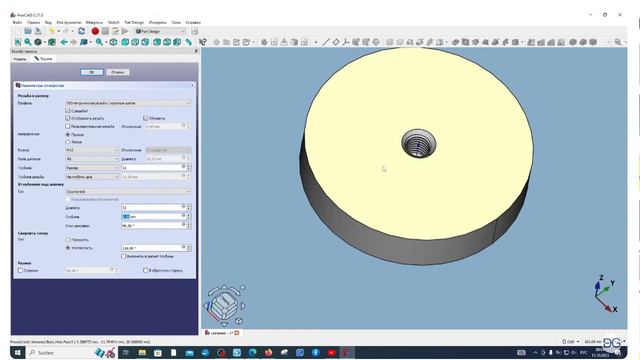This screenshot has height=360, width=640.
Task: Close the Unnamed document tab
Action: click(237, 333)
